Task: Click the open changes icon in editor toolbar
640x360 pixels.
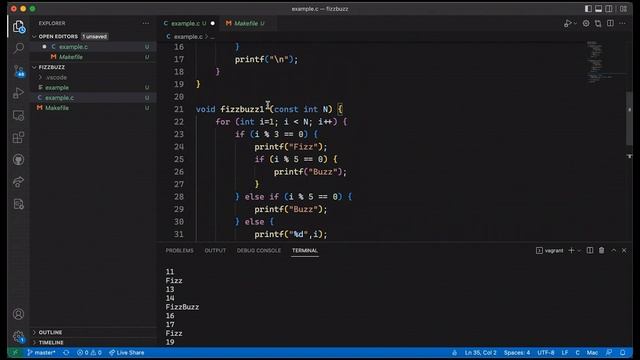Action: (x=598, y=24)
